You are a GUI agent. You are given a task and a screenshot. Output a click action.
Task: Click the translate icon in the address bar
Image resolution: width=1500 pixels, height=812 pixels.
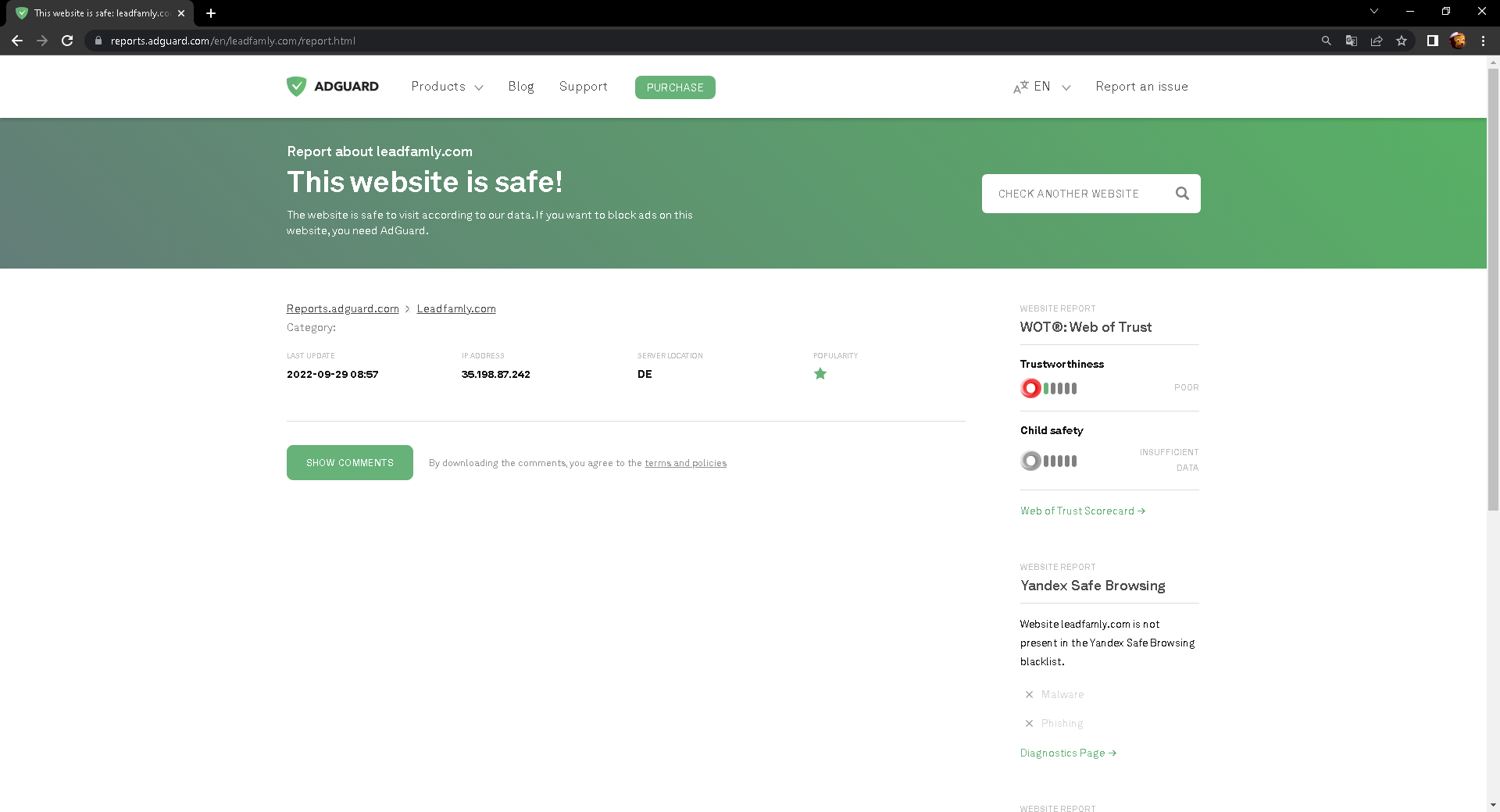coord(1351,41)
